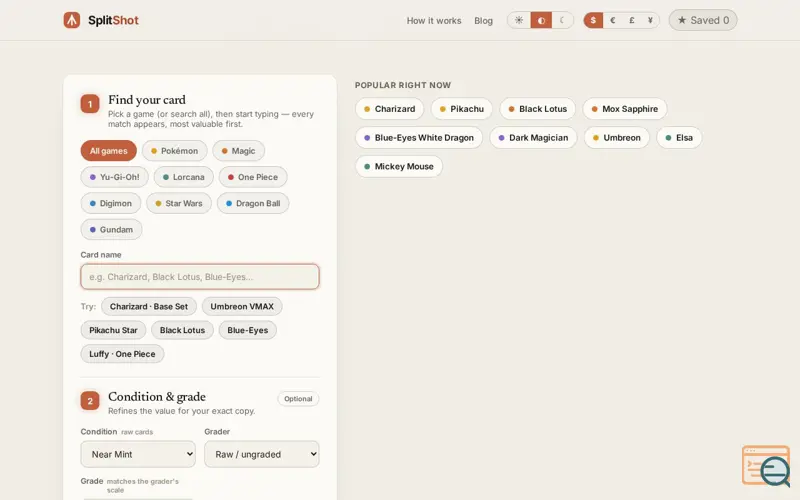Screen dimensions: 800x500
Task: Click the Condition & grade heading
Action: pyautogui.click(x=157, y=396)
